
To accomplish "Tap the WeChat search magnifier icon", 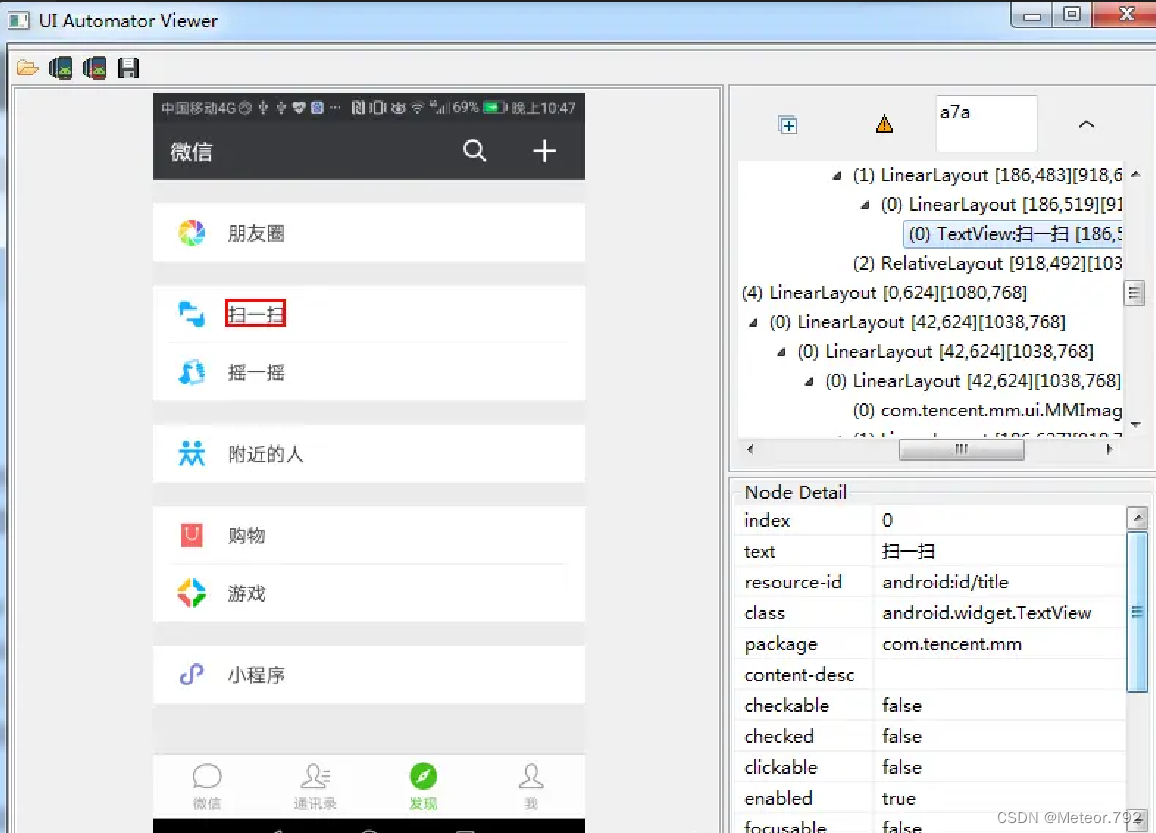I will (x=475, y=151).
